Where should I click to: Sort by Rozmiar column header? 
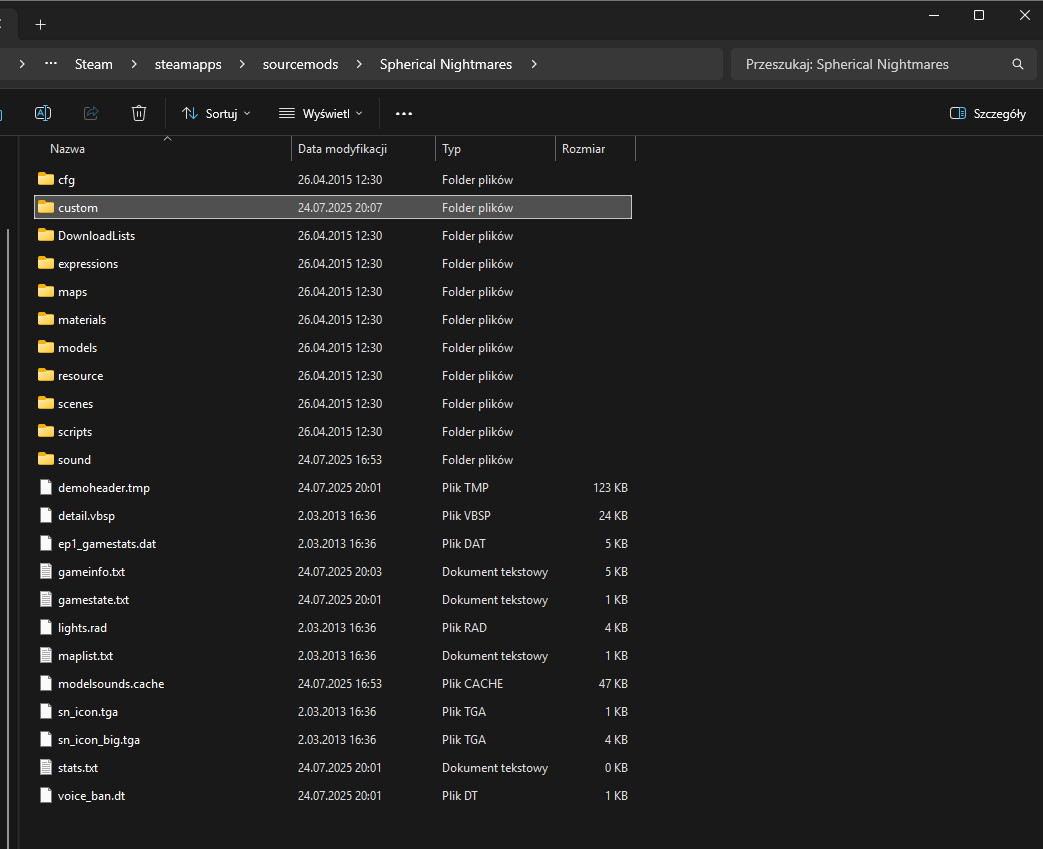click(583, 149)
